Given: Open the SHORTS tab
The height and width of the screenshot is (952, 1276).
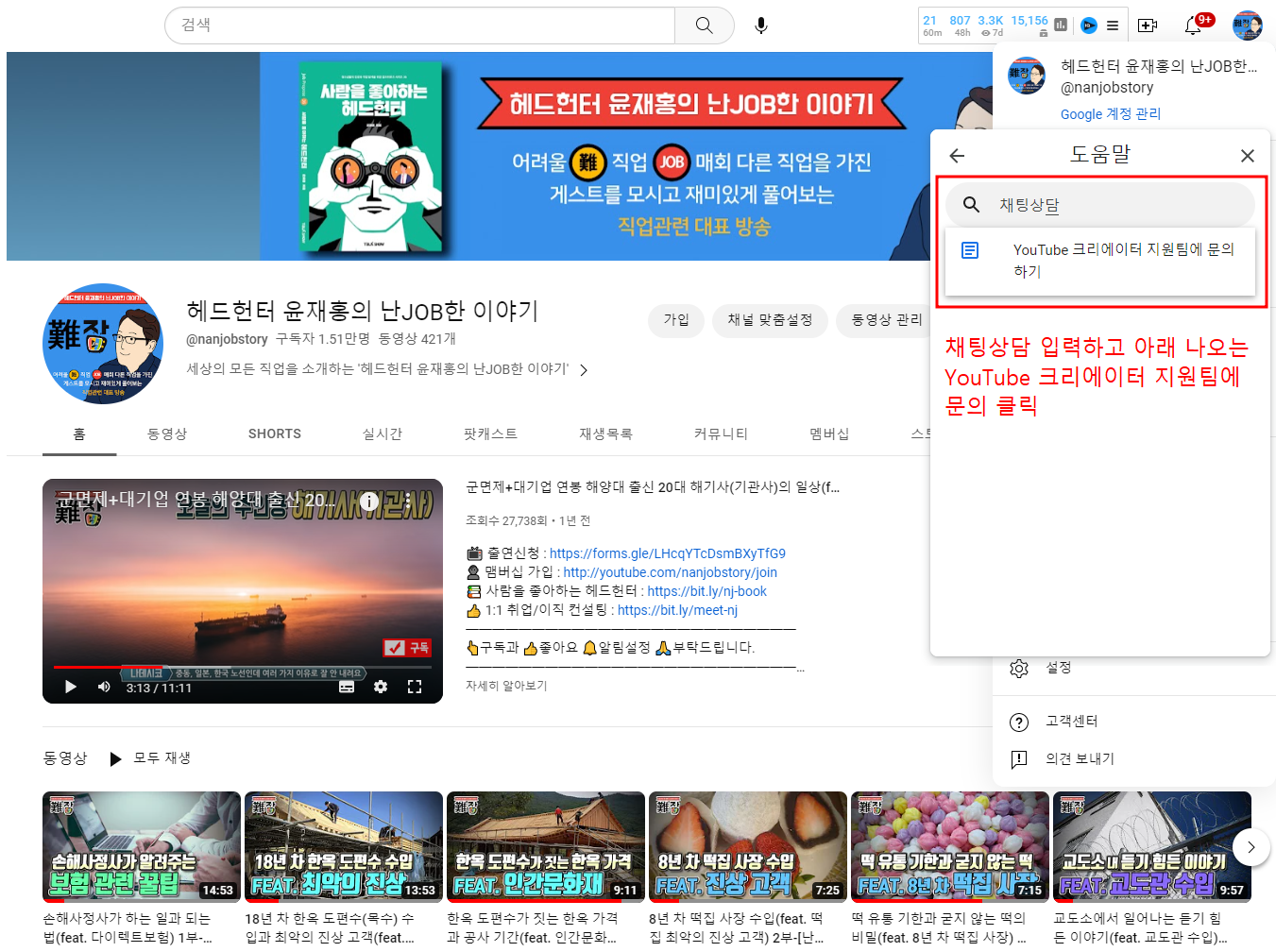Looking at the screenshot, I should point(275,433).
